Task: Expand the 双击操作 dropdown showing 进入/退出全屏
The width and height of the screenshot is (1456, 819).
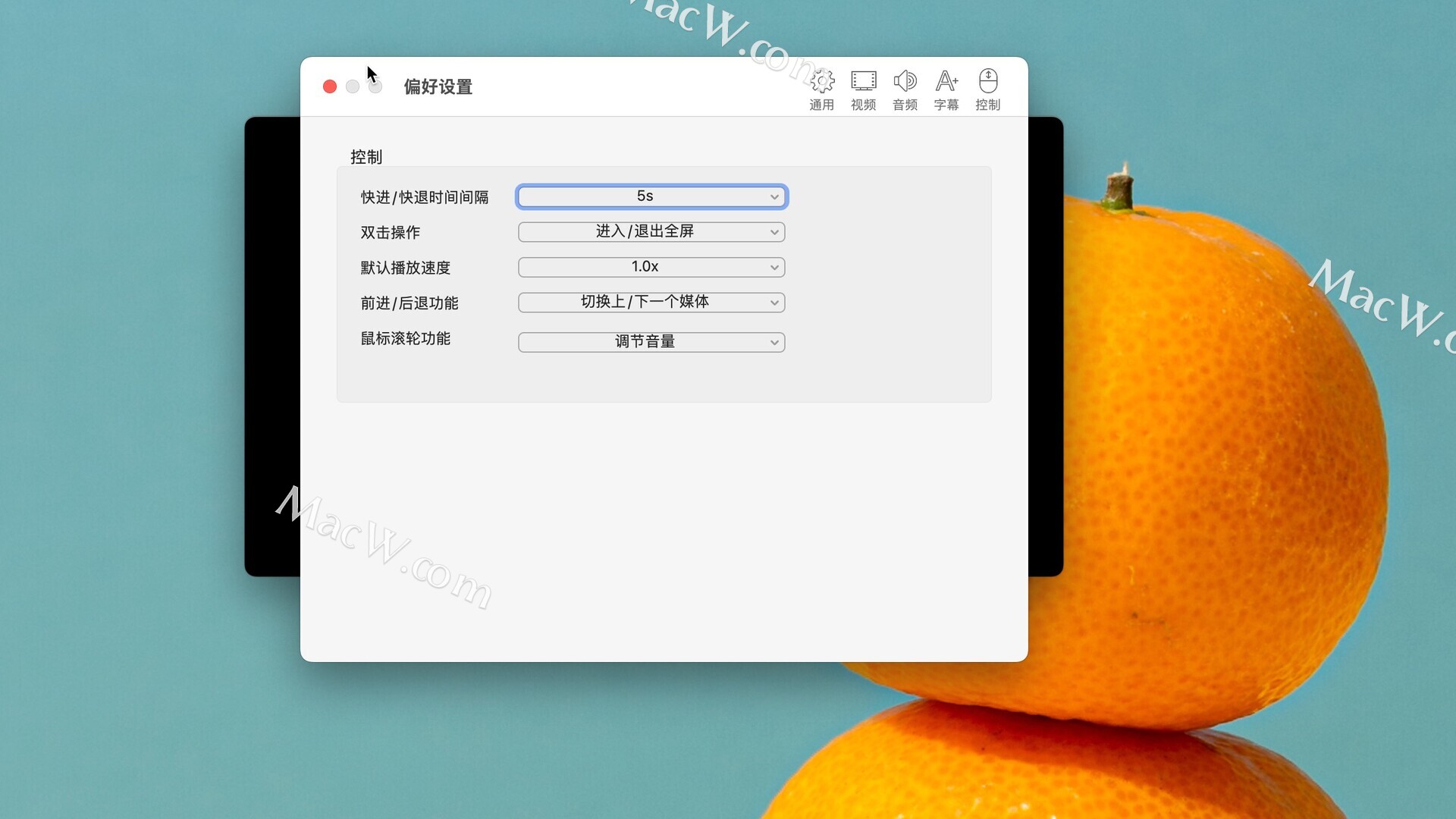Action: coord(651,231)
